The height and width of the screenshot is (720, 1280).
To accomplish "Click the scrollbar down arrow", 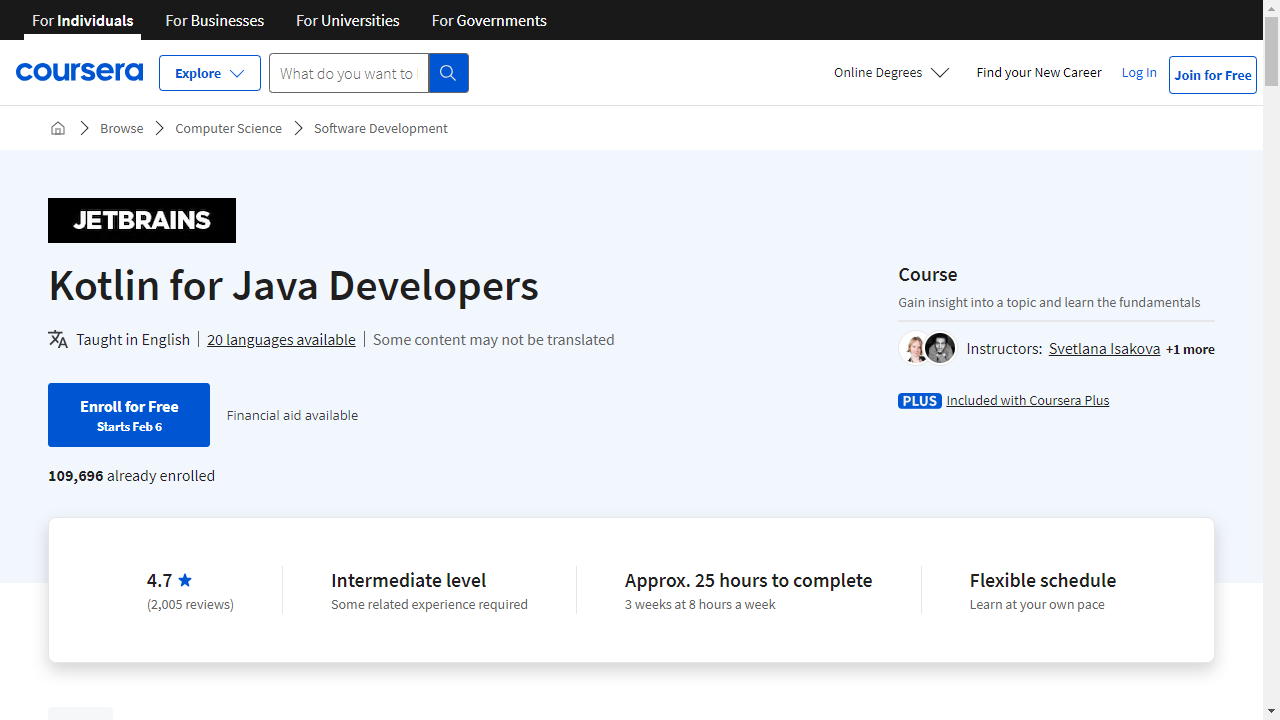I will point(1271,711).
